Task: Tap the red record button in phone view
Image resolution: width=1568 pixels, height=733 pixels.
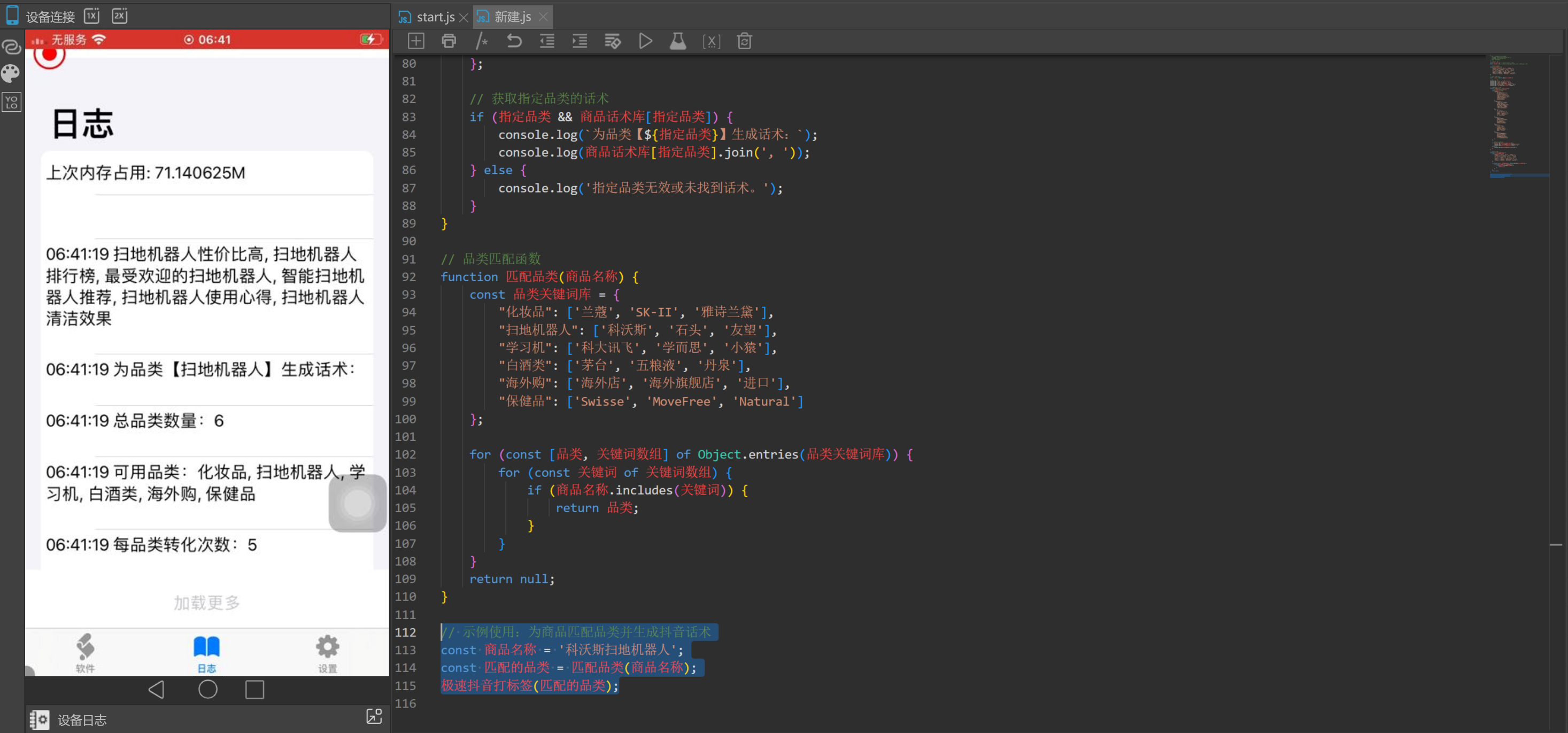Action: tap(49, 55)
